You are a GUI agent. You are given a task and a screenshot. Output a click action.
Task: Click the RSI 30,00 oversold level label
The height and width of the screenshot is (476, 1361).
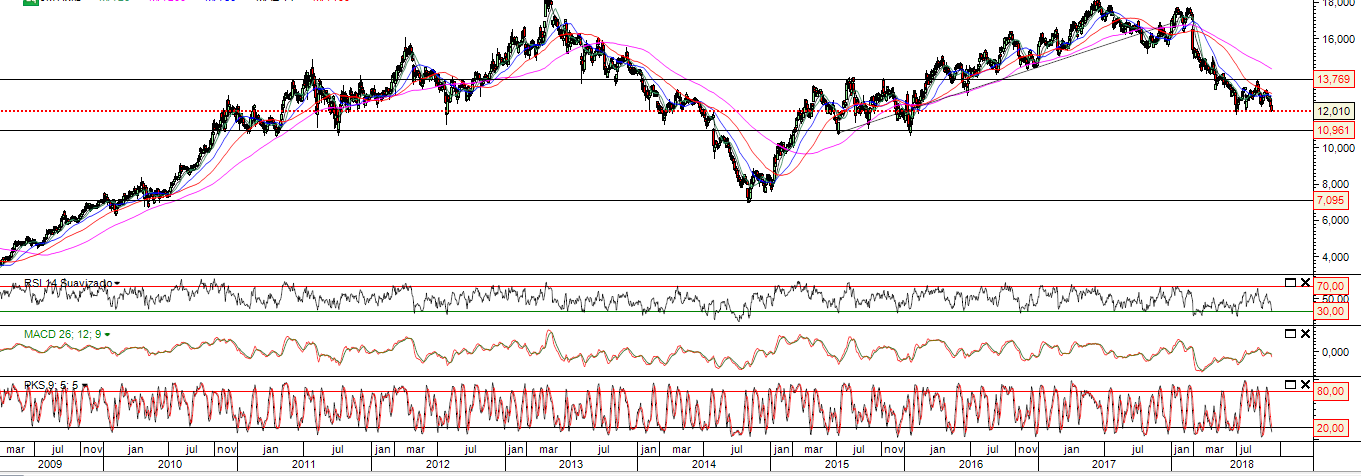[1331, 311]
